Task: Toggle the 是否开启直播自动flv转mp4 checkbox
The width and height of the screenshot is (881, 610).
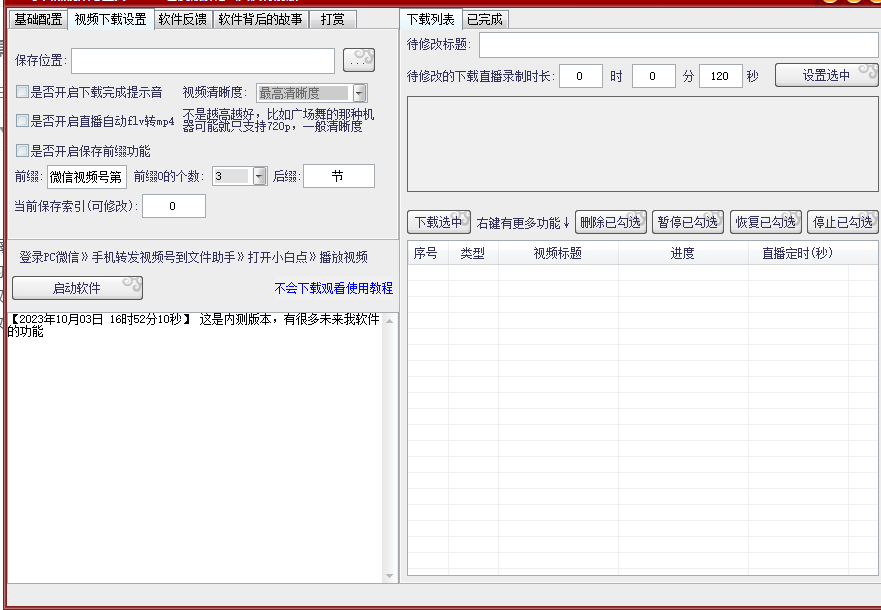Action: pyautogui.click(x=22, y=121)
